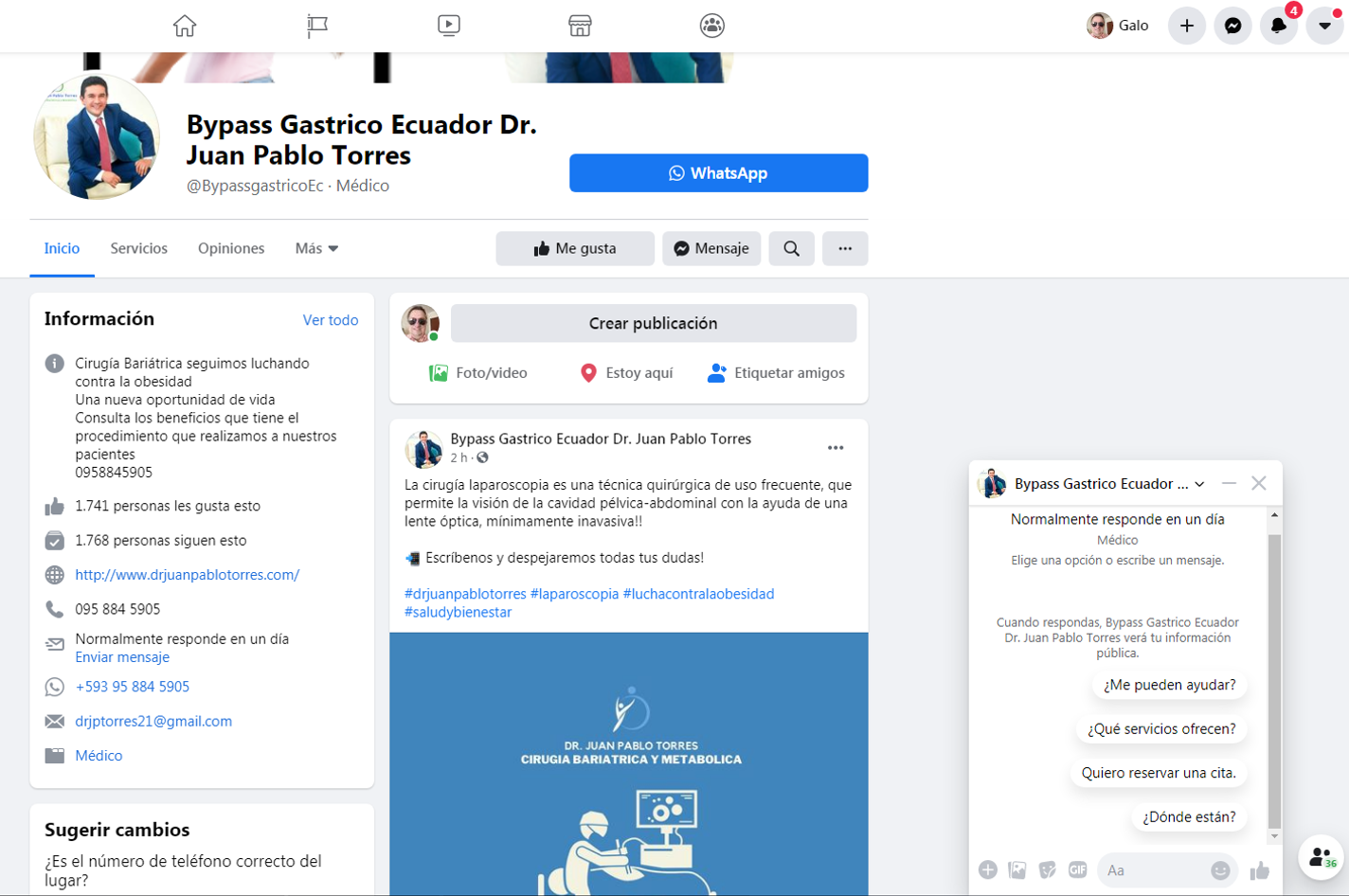Go to Facebook Home icon
The width and height of the screenshot is (1349, 896).
click(x=185, y=26)
